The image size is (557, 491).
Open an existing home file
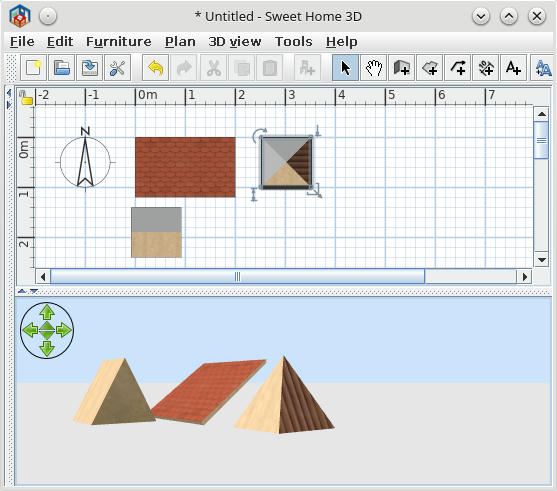61,68
